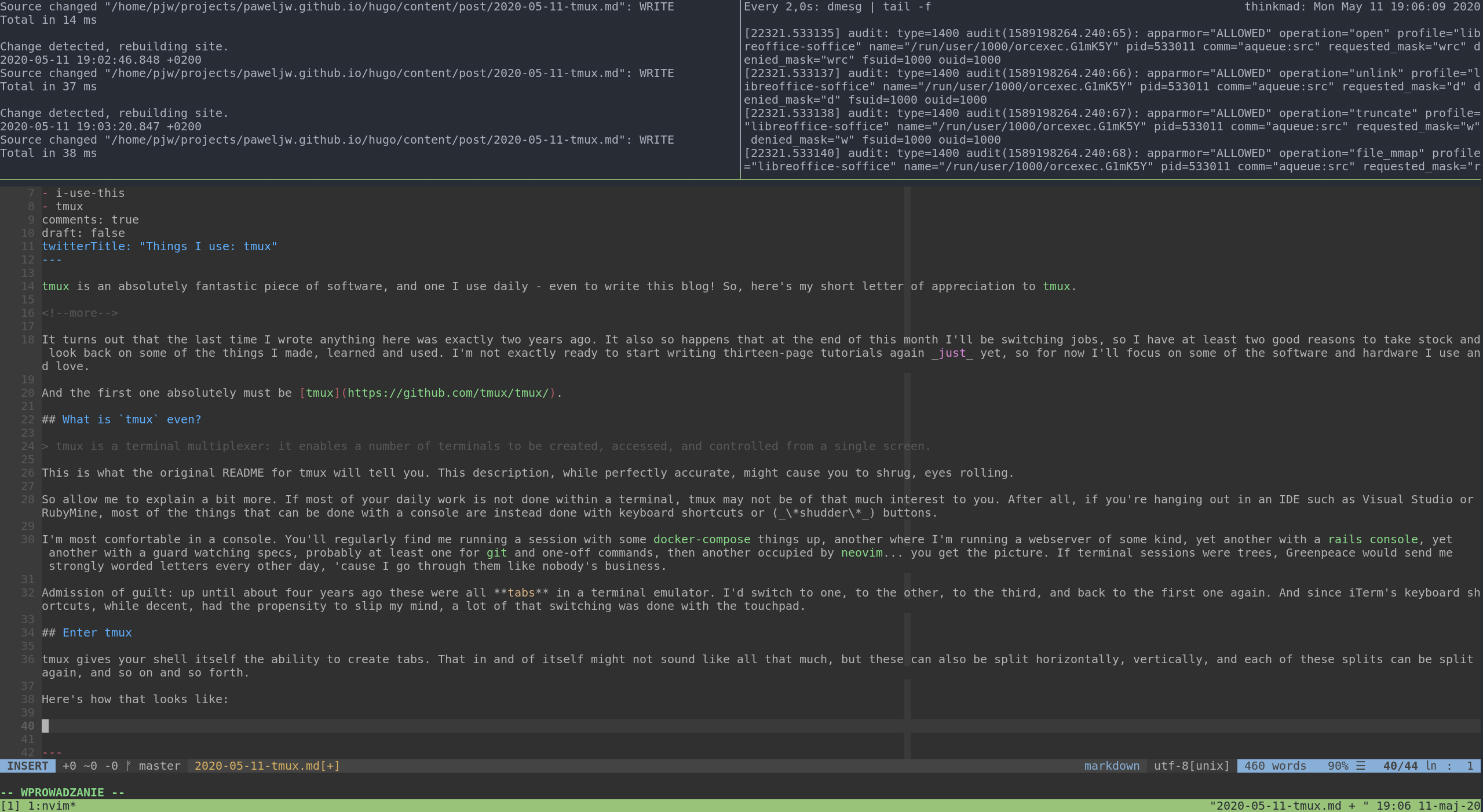This screenshot has height=812, width=1483.
Task: Click the twitterTitle front matter line
Action: [160, 246]
